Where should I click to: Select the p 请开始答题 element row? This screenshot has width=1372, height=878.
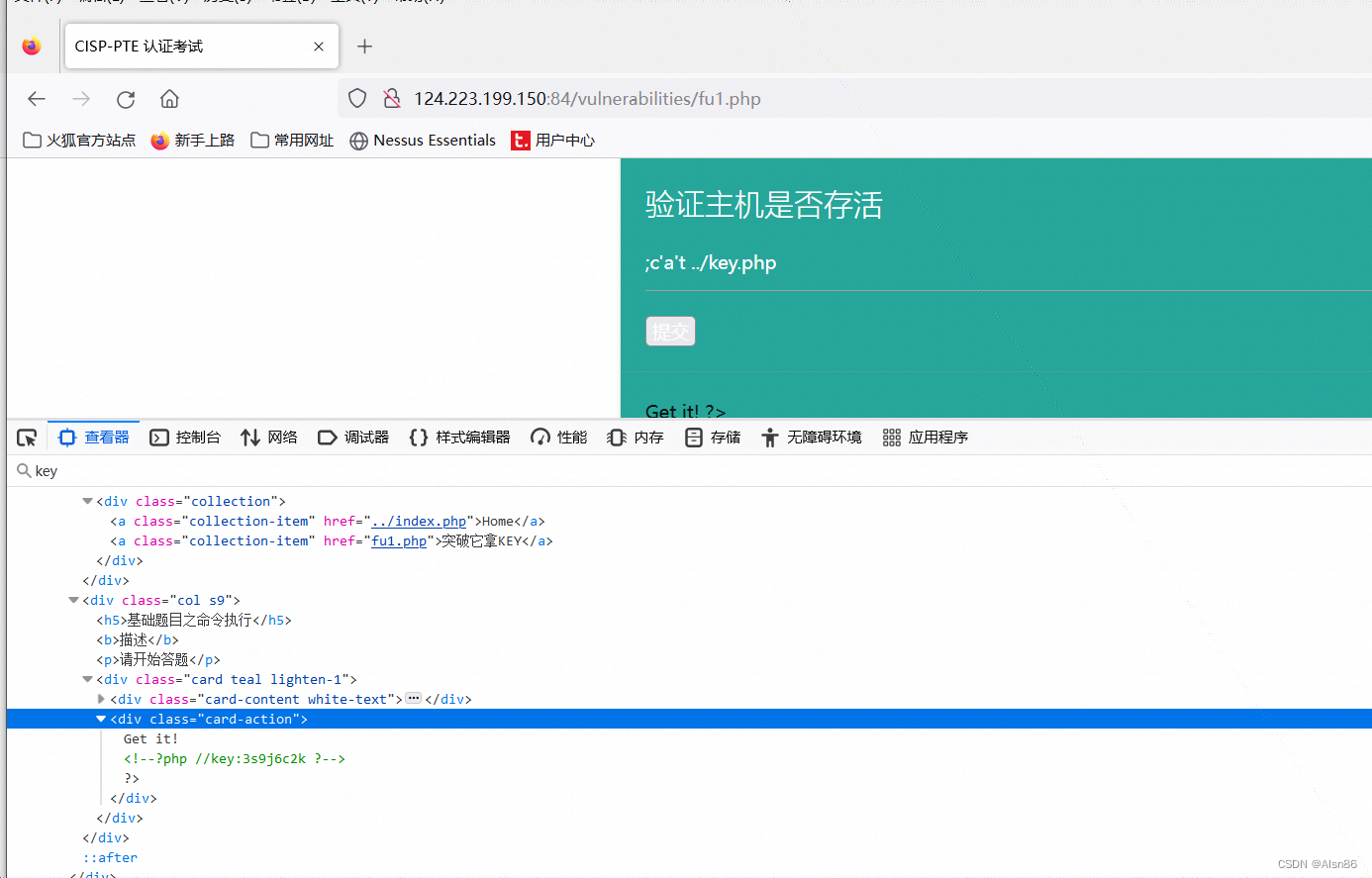pos(689,660)
